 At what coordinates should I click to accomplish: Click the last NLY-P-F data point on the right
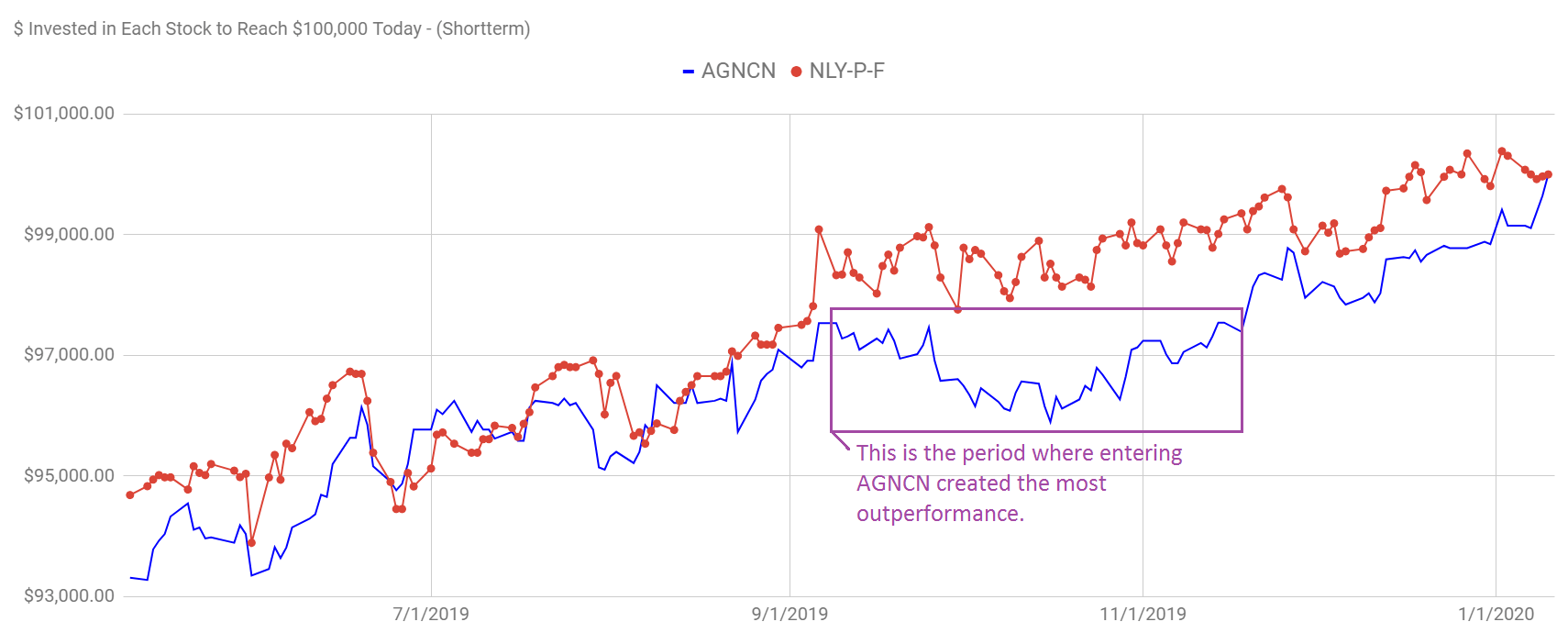pos(1548,174)
